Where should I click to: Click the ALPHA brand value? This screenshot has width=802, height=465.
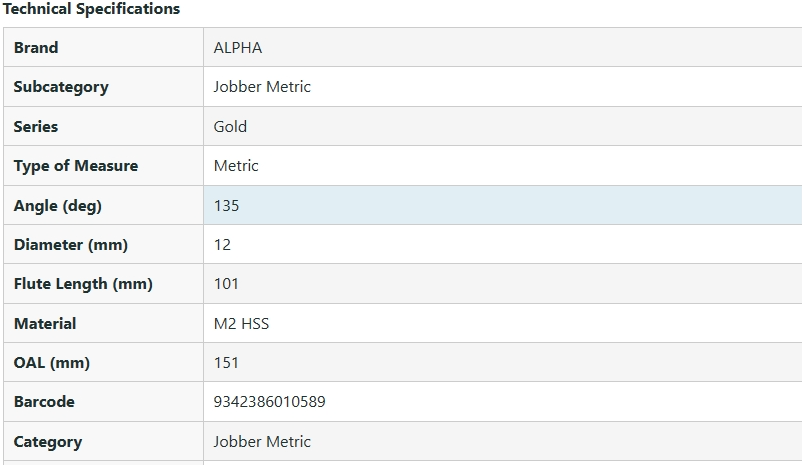click(x=238, y=48)
